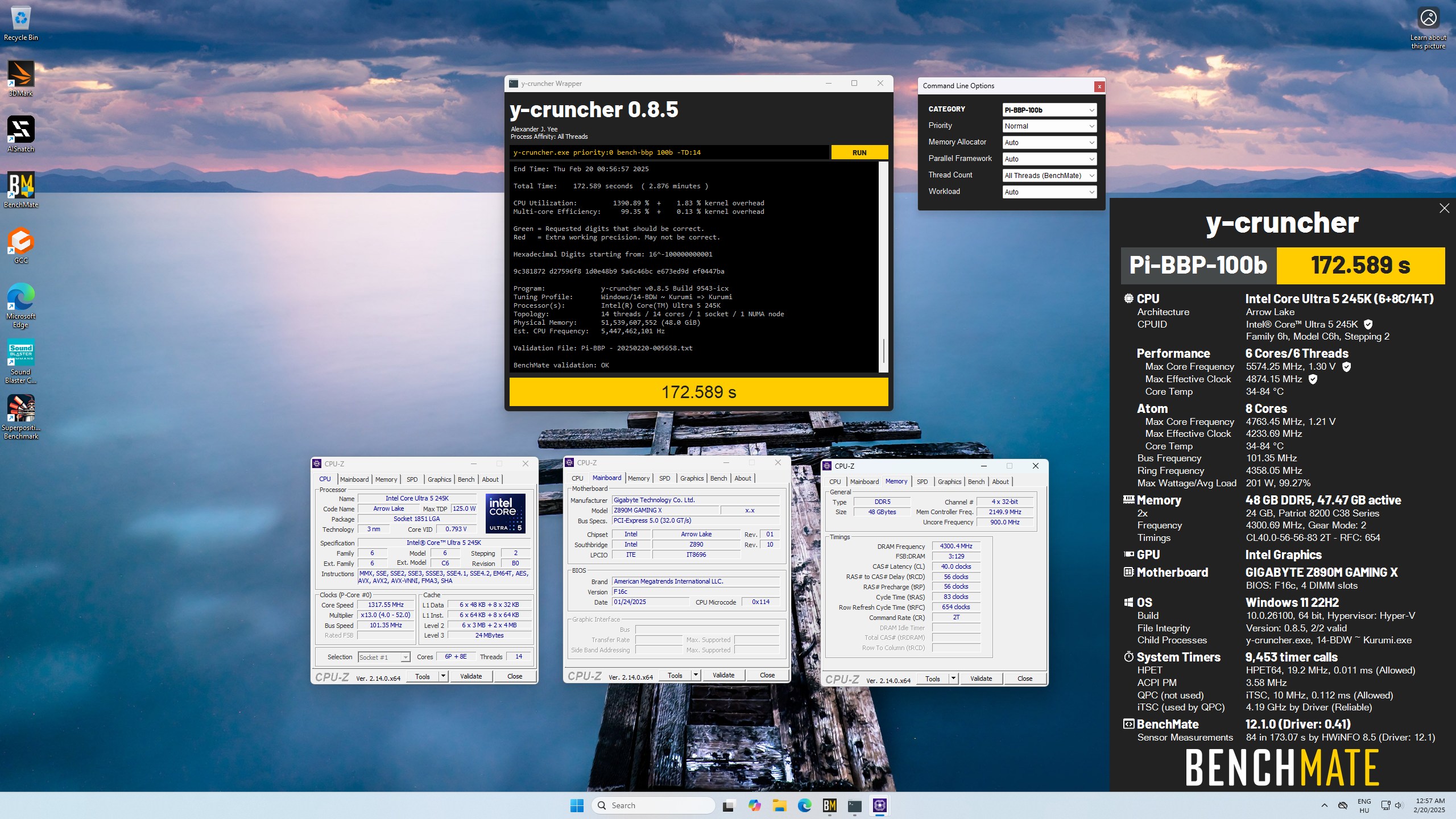Screen dimensions: 1456x819
Task: Open the Memory Allocator dropdown
Action: pyautogui.click(x=1049, y=143)
